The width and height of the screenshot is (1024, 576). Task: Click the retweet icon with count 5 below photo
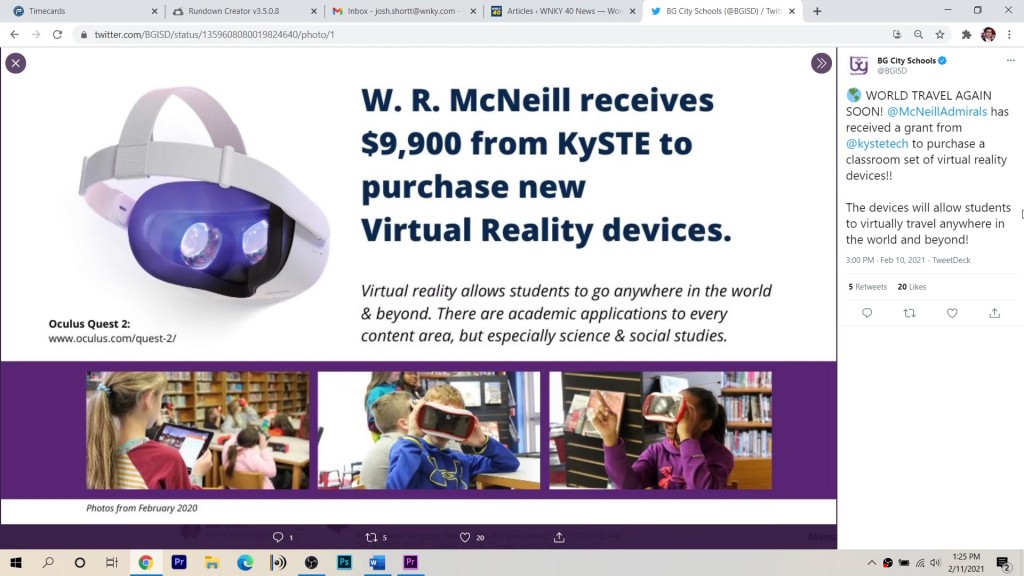[376, 537]
